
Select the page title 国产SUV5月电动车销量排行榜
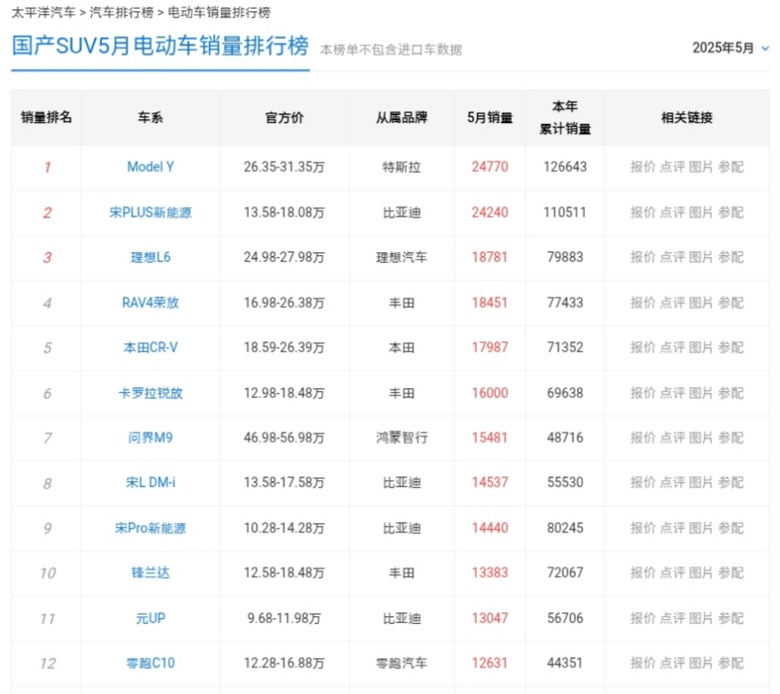[160, 46]
